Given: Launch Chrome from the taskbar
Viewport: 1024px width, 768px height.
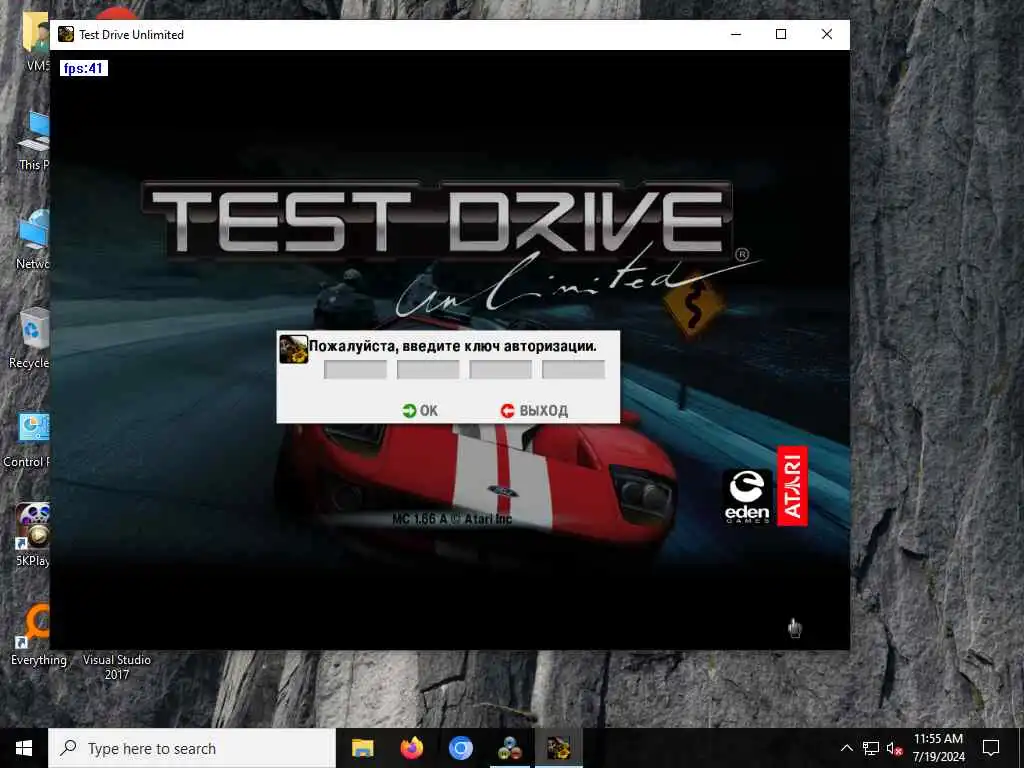Looking at the screenshot, I should coord(460,748).
